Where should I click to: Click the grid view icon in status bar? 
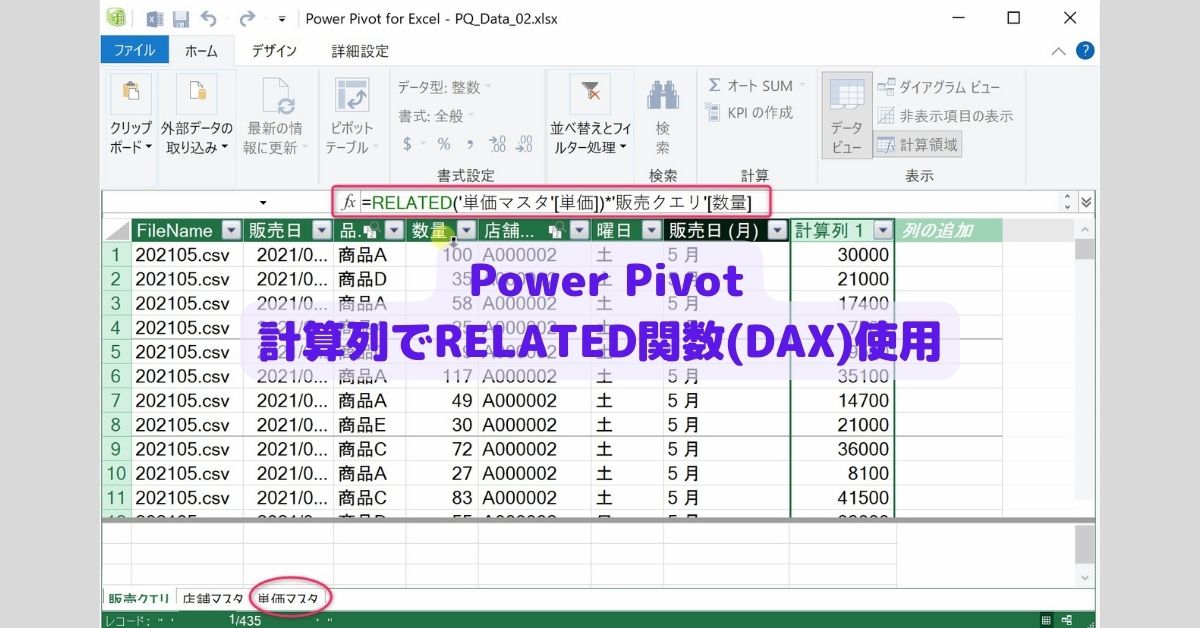1046,620
